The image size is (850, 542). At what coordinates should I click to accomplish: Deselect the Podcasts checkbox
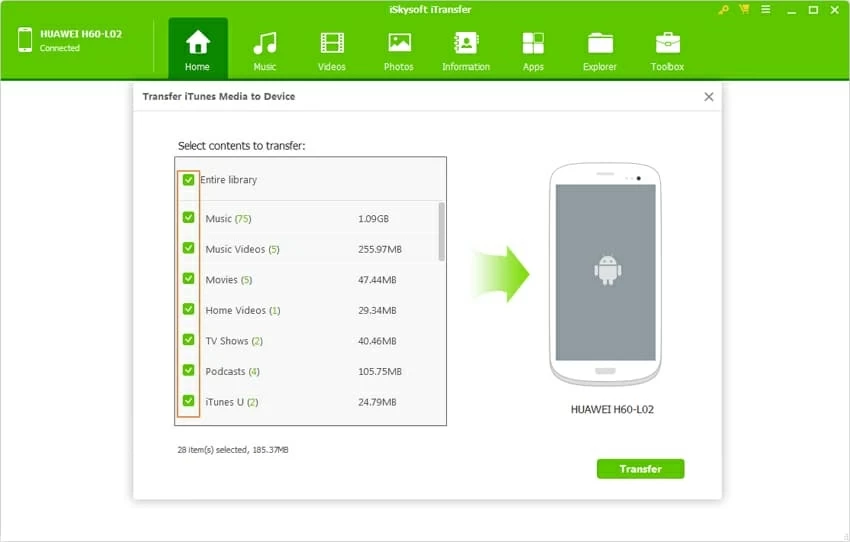(188, 371)
